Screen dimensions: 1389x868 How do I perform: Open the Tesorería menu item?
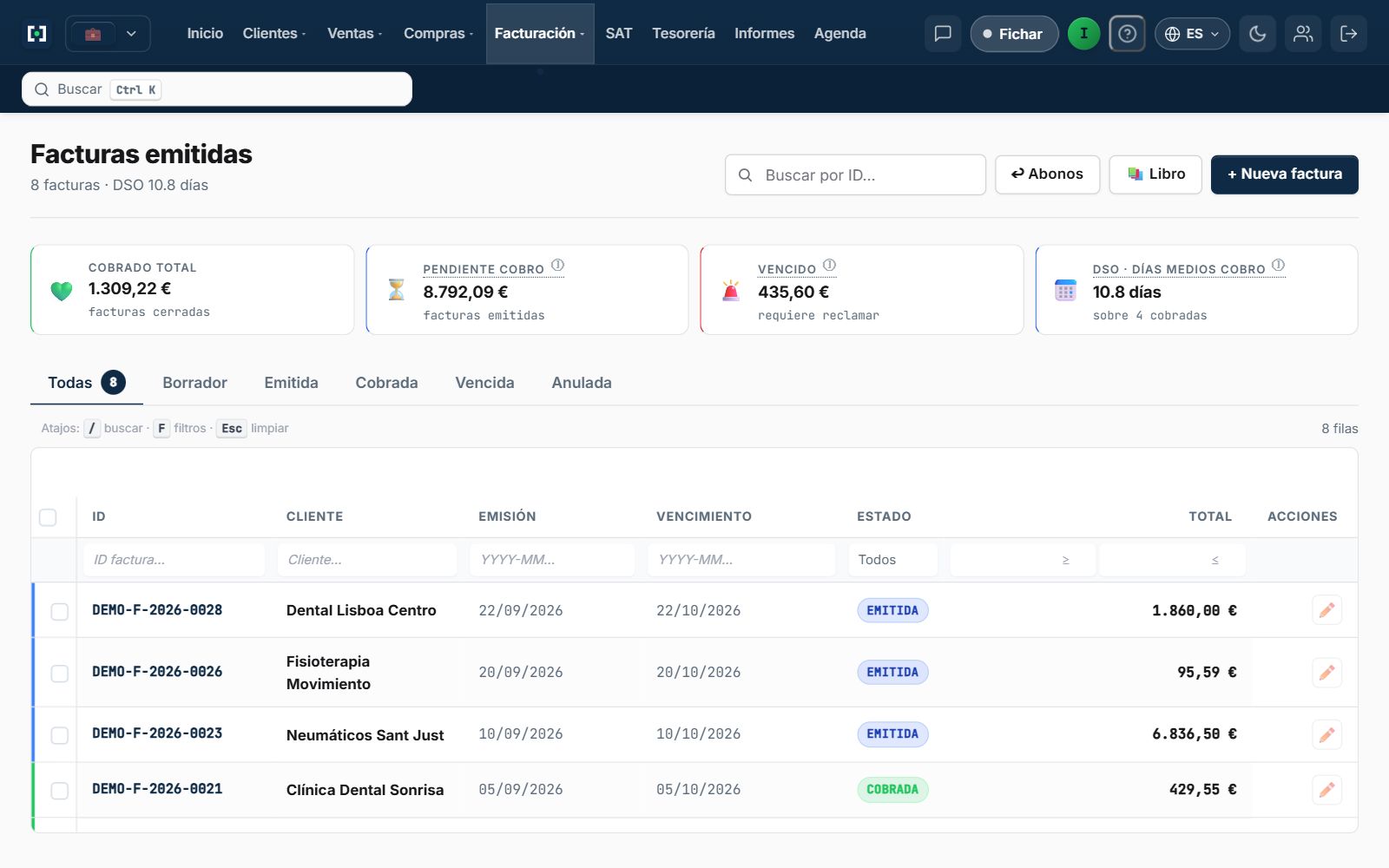[683, 34]
